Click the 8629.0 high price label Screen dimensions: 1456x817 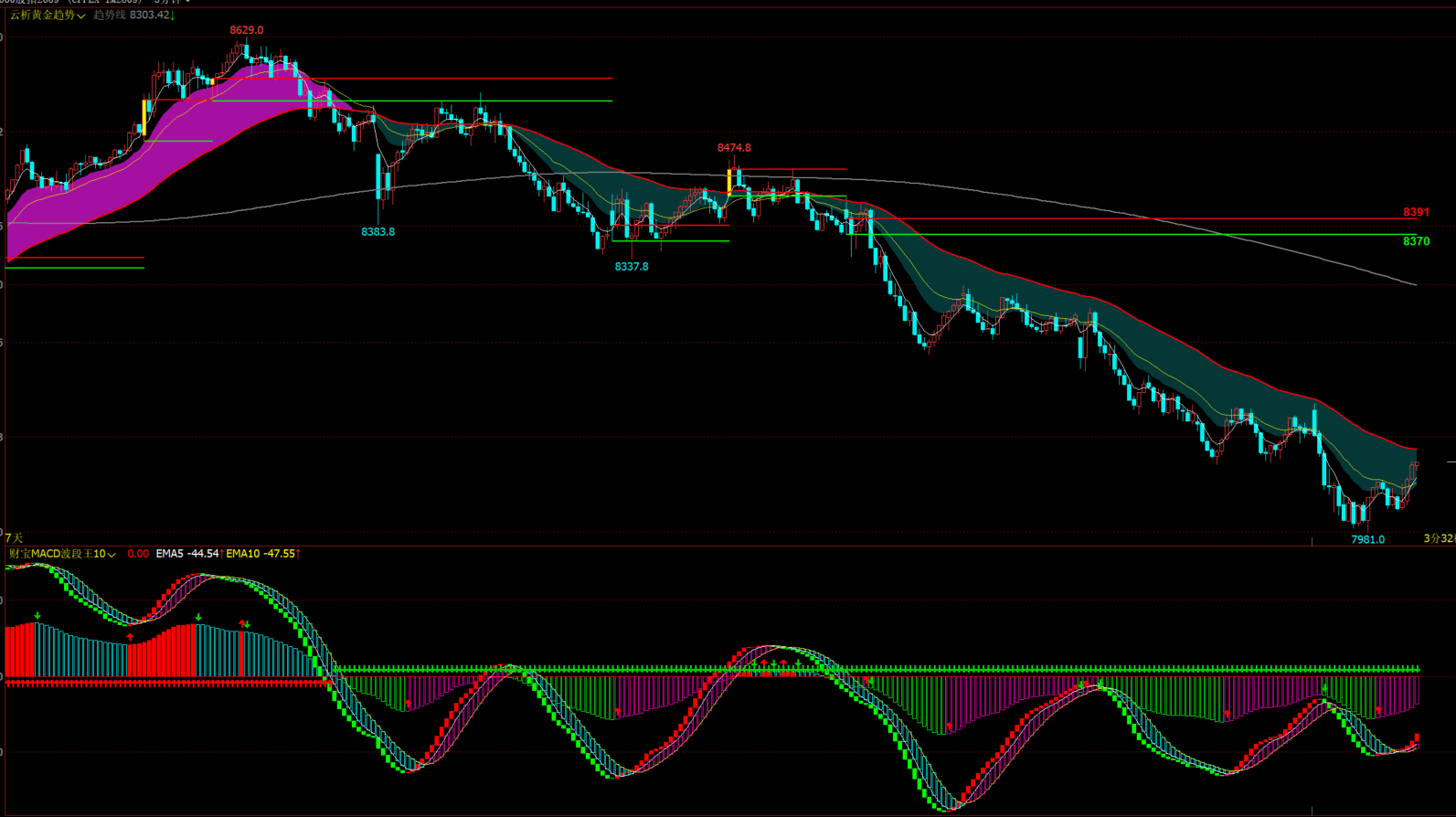click(x=246, y=30)
